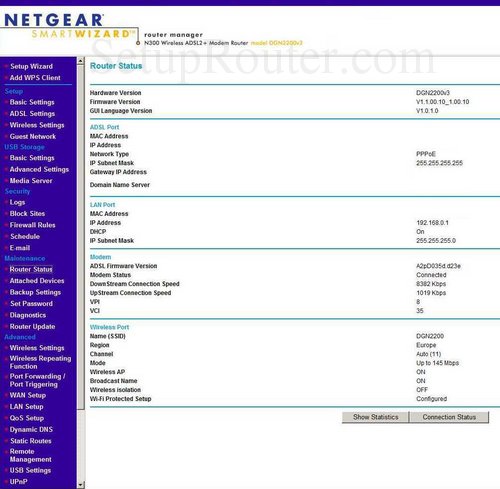This screenshot has height=489, width=500.
Task: Click the sidebar scroll up arrow
Action: [81, 61]
